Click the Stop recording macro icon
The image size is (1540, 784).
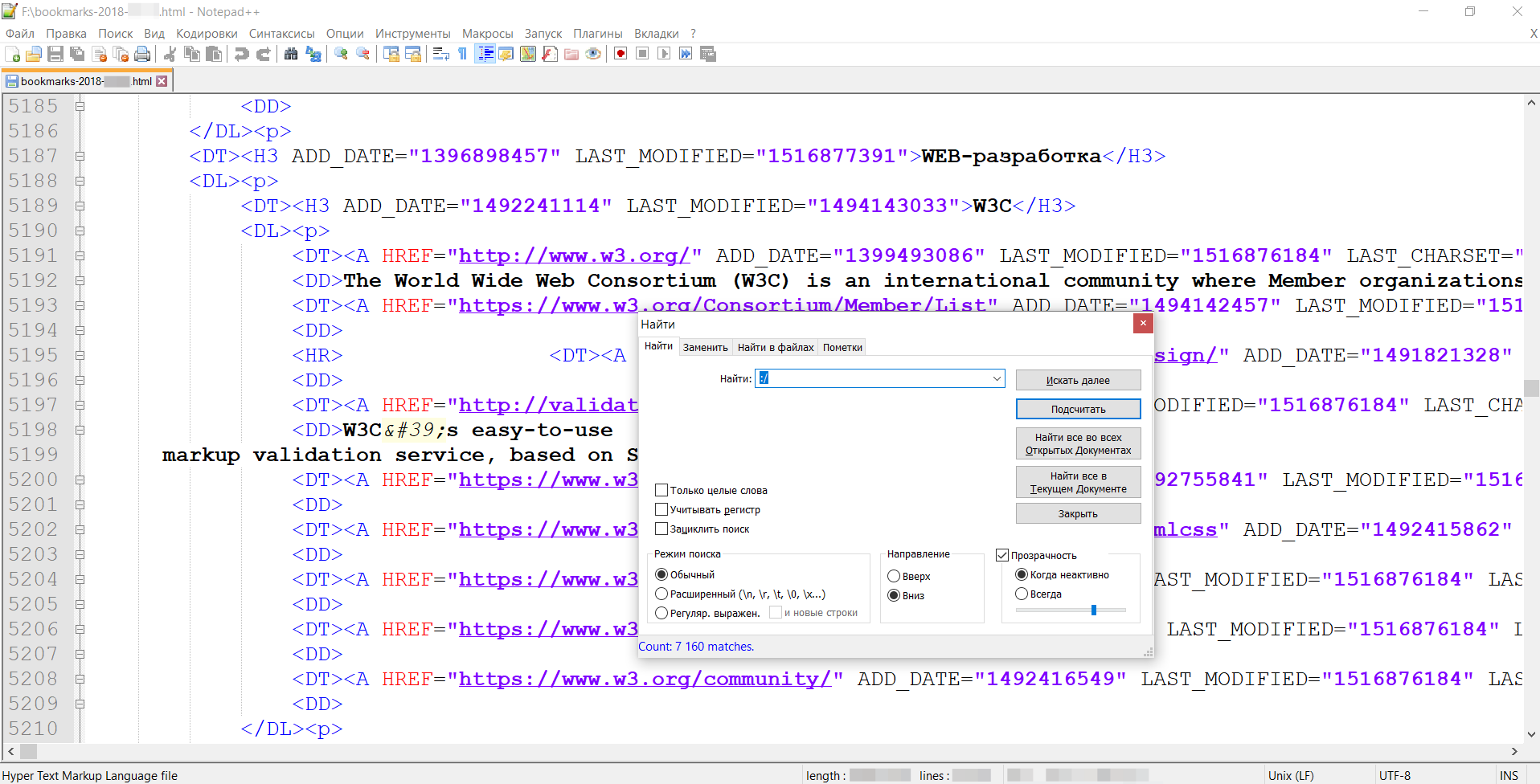[x=642, y=54]
